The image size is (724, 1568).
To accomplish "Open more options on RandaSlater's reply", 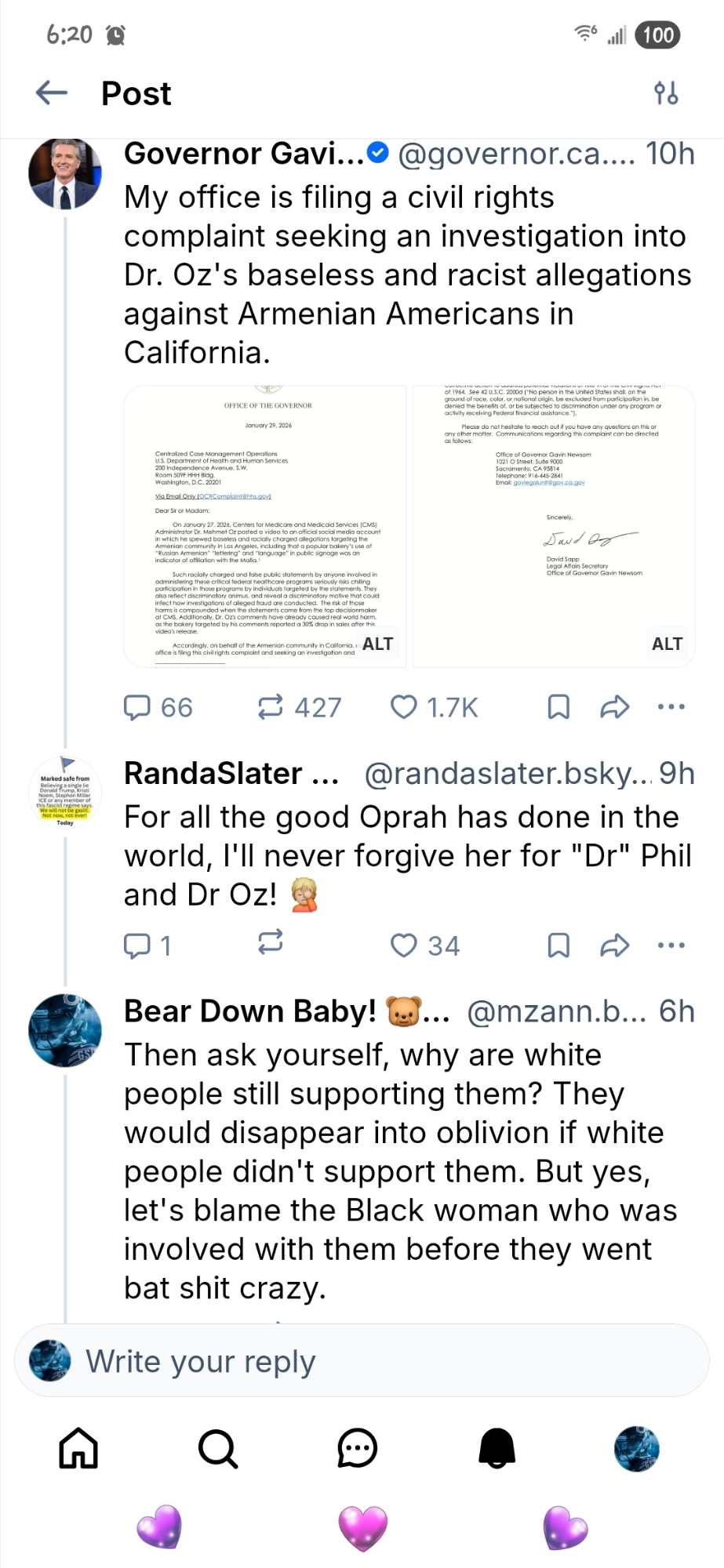I will click(671, 946).
